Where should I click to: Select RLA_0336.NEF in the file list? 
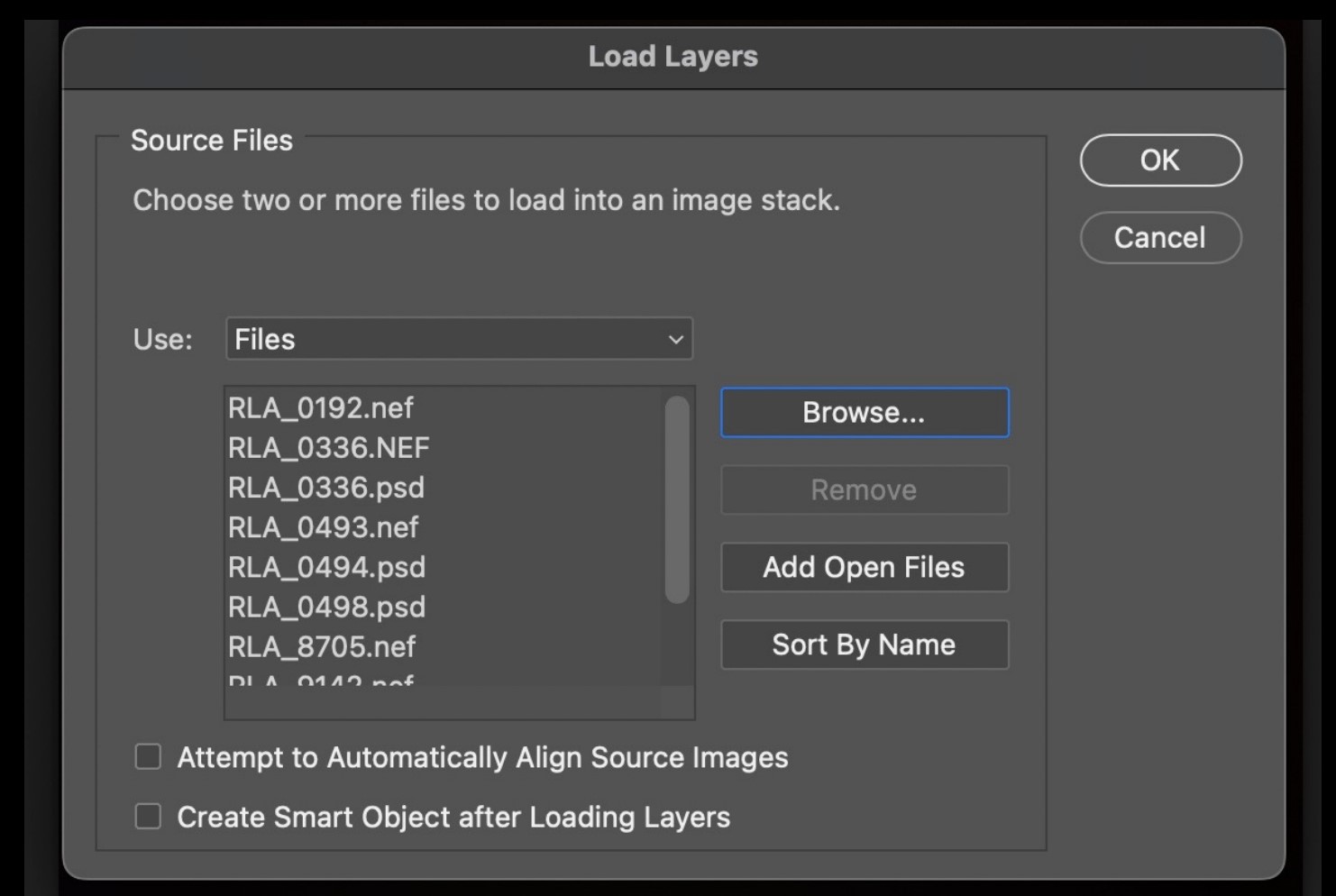[328, 447]
